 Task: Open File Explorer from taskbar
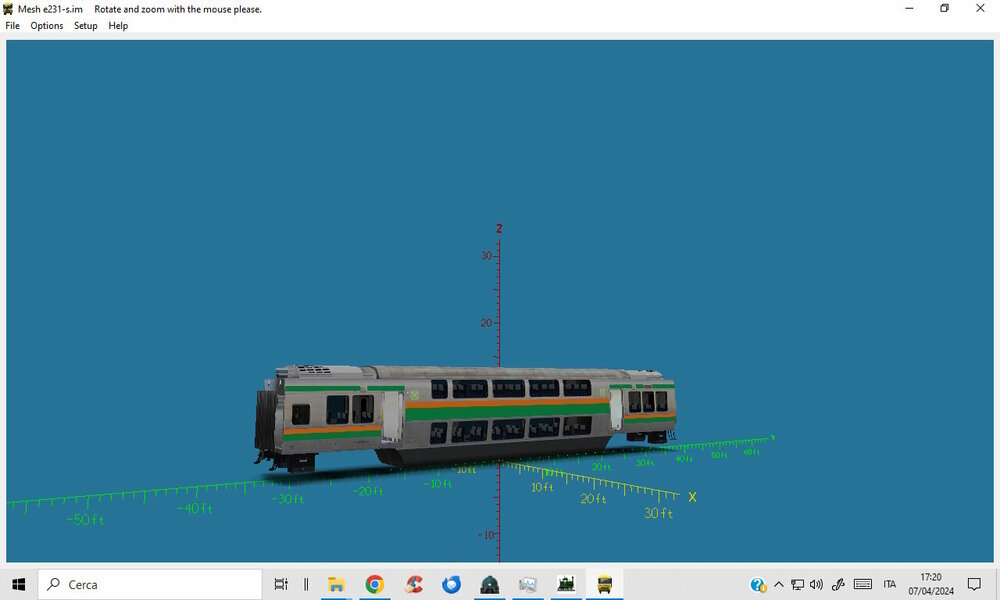[336, 584]
